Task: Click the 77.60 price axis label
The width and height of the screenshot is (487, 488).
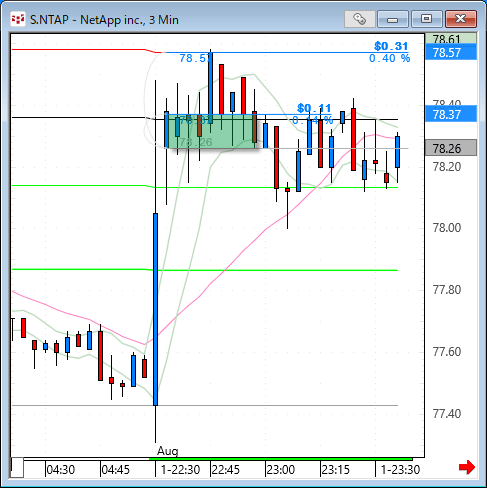Action: [447, 352]
